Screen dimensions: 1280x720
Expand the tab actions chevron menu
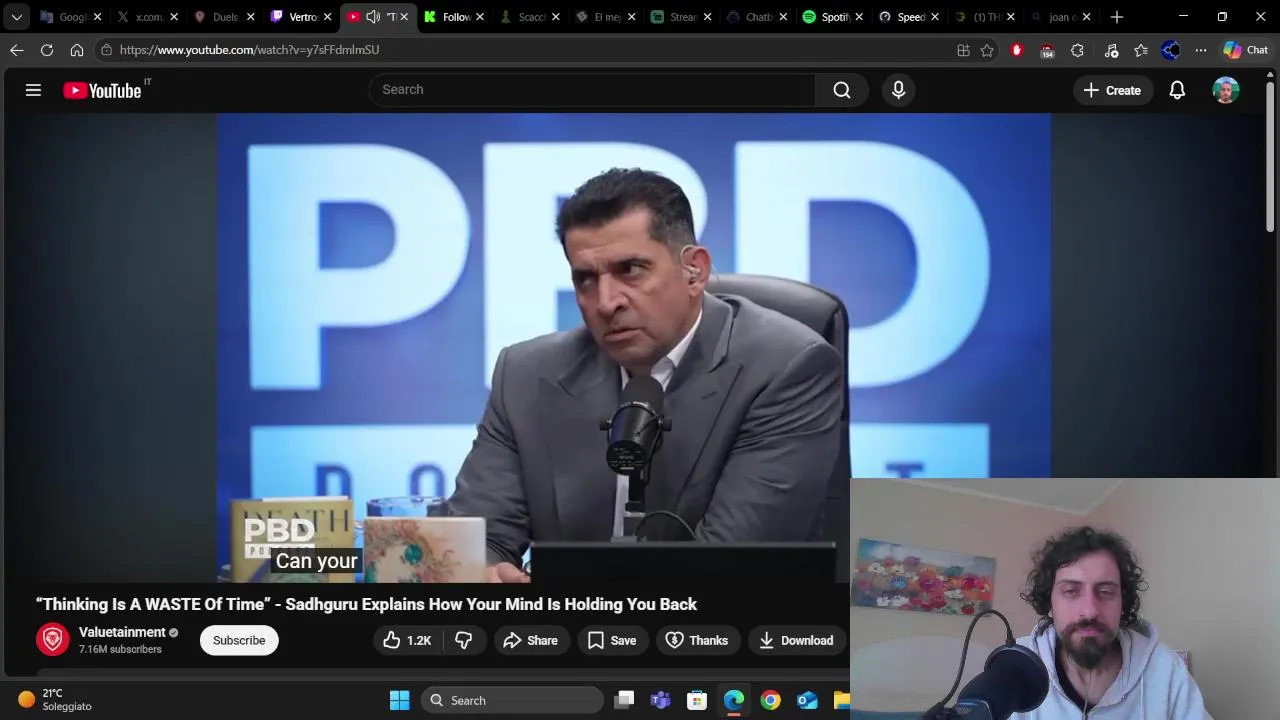(x=17, y=17)
